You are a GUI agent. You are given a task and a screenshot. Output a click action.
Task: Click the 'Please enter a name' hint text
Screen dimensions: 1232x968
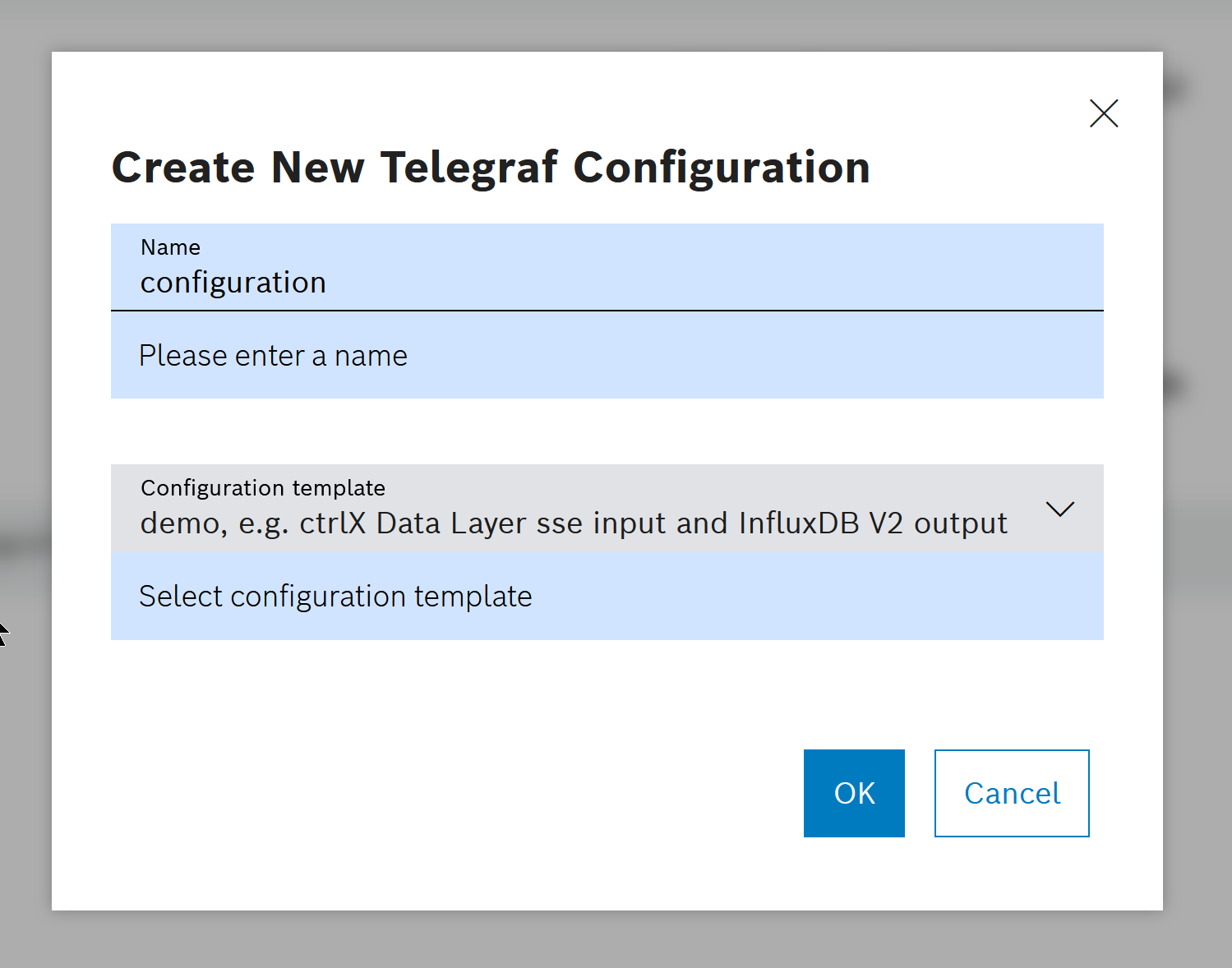pos(273,356)
